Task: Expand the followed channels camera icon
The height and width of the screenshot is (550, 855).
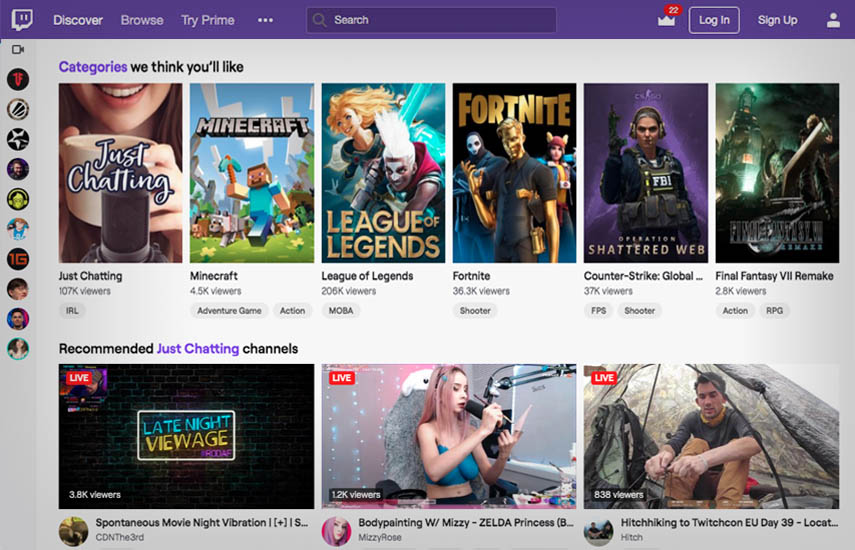Action: click(18, 50)
